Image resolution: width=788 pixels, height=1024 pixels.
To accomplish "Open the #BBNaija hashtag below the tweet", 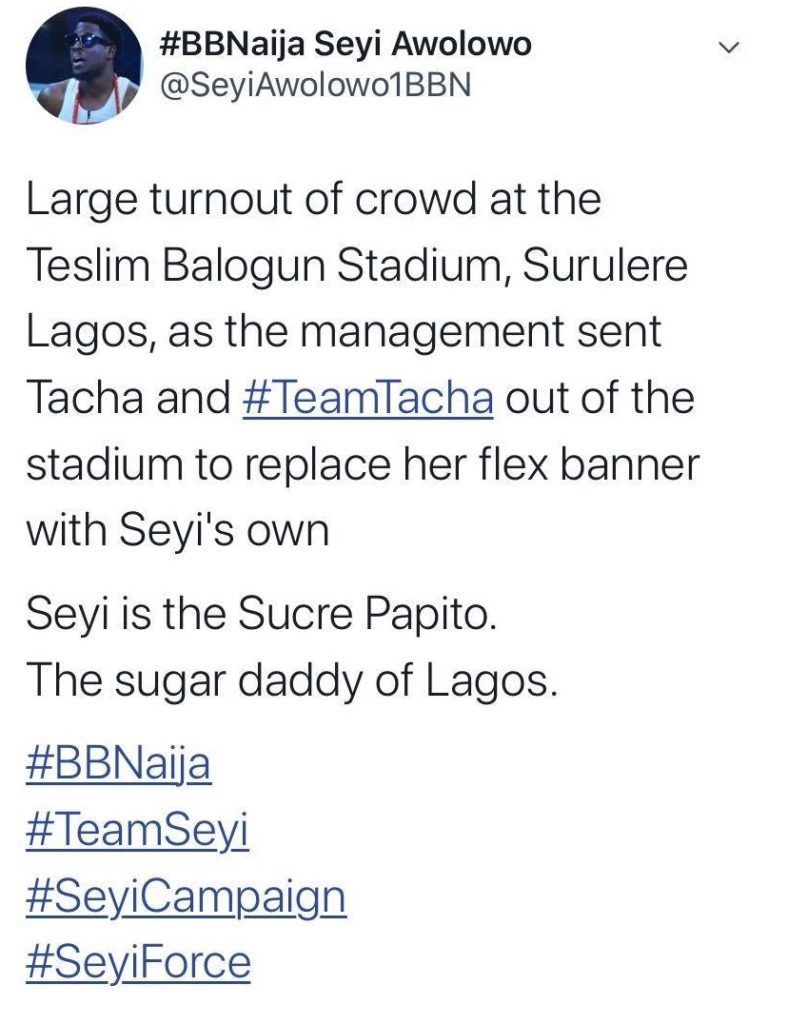I will coord(116,765).
